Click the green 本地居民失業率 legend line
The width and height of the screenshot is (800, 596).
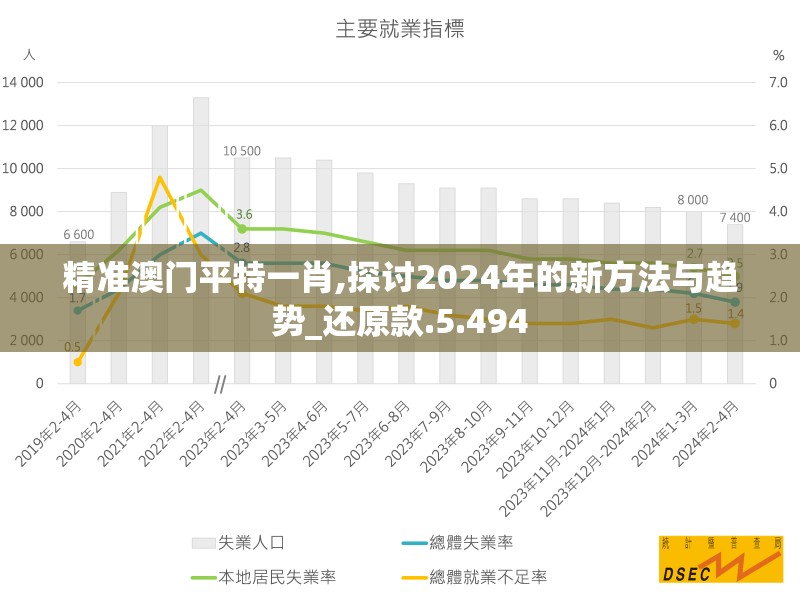(204, 578)
